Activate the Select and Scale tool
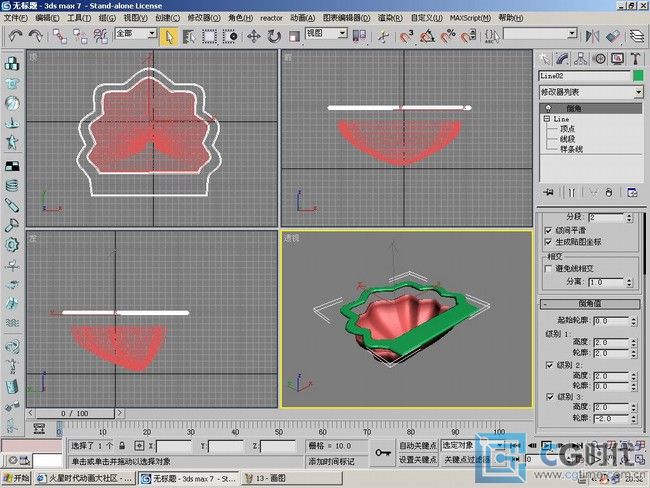The width and height of the screenshot is (650, 488). 294,36
